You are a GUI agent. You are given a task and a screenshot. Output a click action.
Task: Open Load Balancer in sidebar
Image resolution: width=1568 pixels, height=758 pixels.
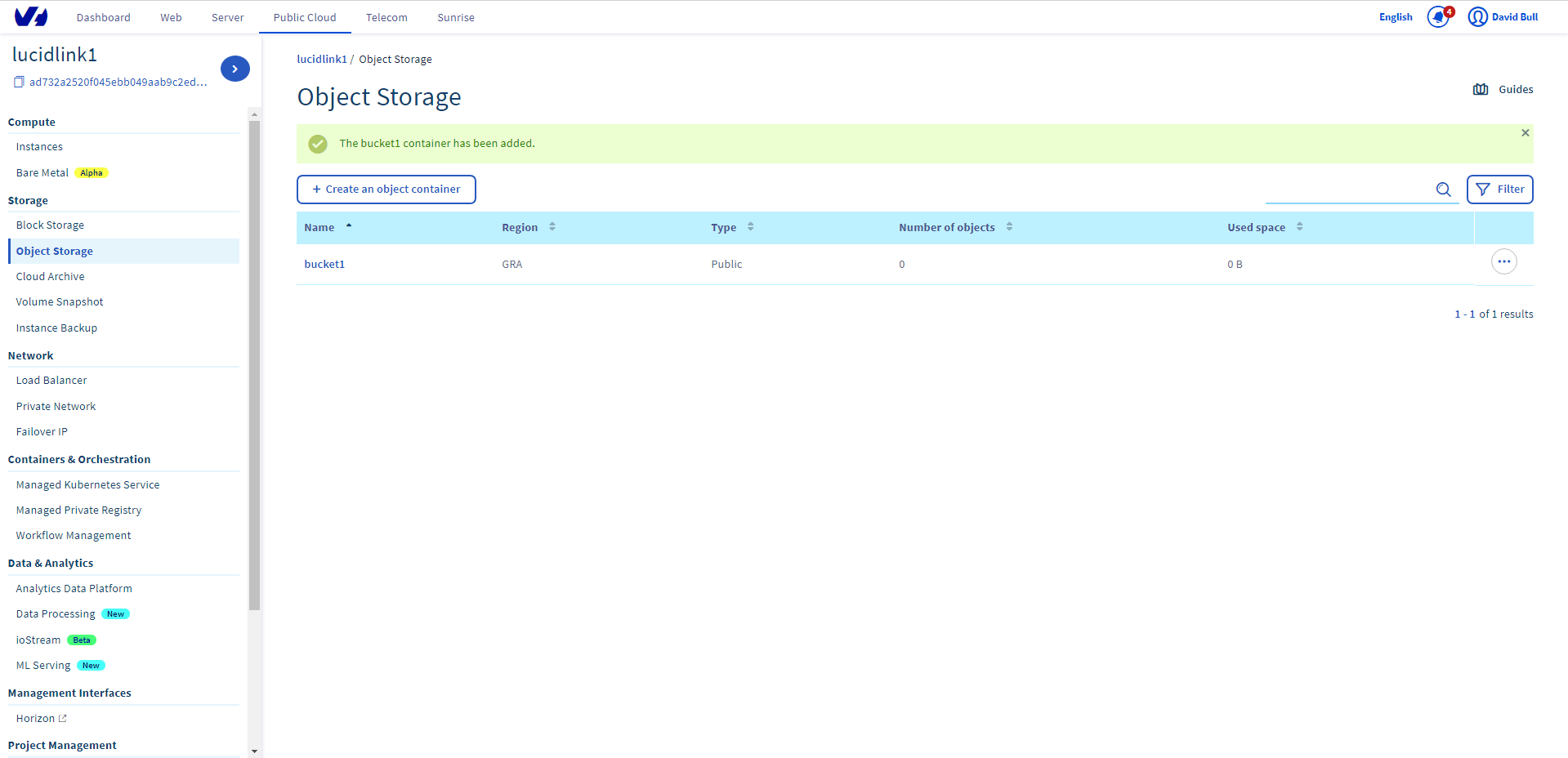pyautogui.click(x=51, y=381)
